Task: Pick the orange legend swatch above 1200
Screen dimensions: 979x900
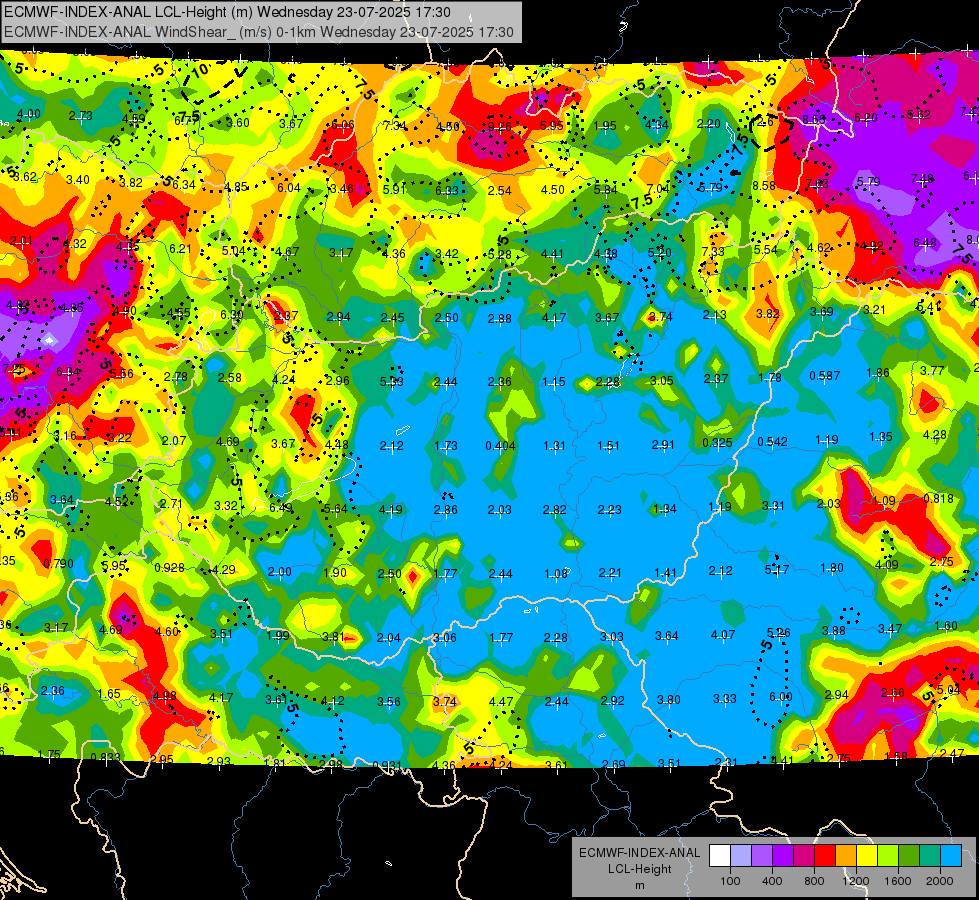Action: pyautogui.click(x=846, y=856)
